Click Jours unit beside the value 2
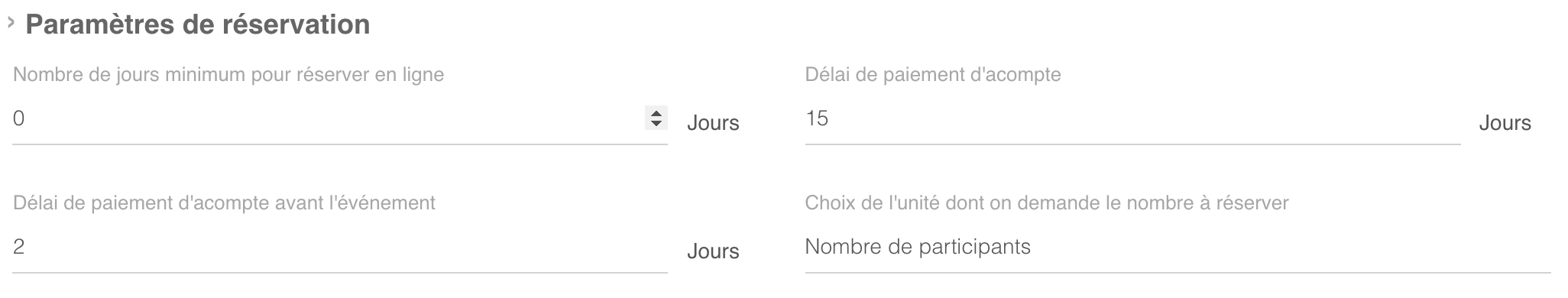The image size is (1568, 298). coord(713,251)
